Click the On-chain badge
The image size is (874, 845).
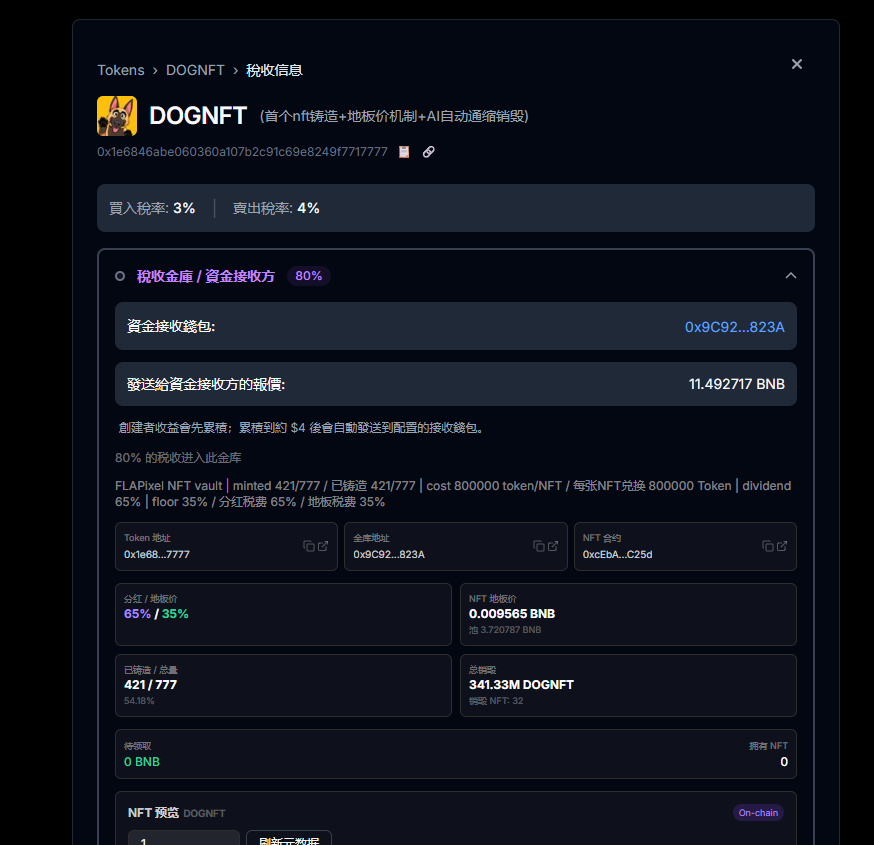tap(758, 813)
